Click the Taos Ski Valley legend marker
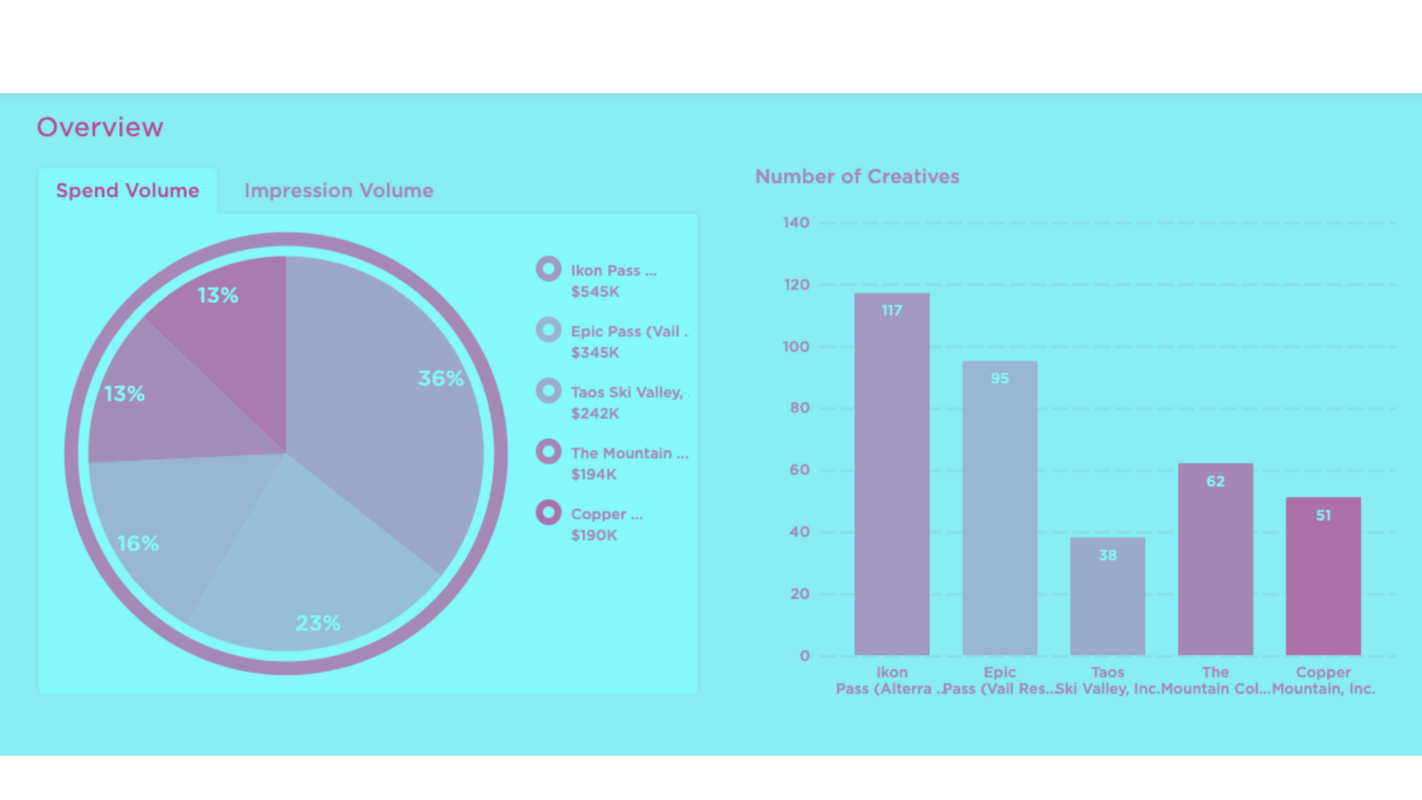This screenshot has height=800, width=1422. point(548,390)
